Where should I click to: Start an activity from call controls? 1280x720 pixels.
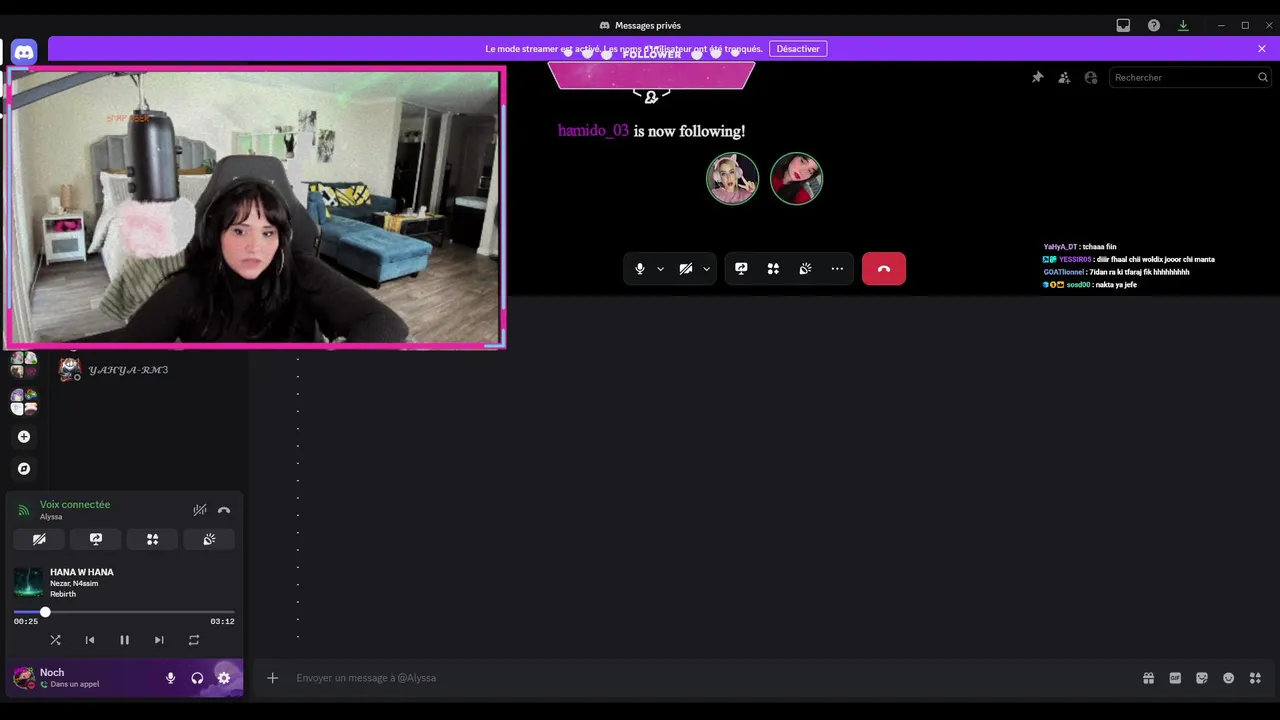tap(773, 269)
